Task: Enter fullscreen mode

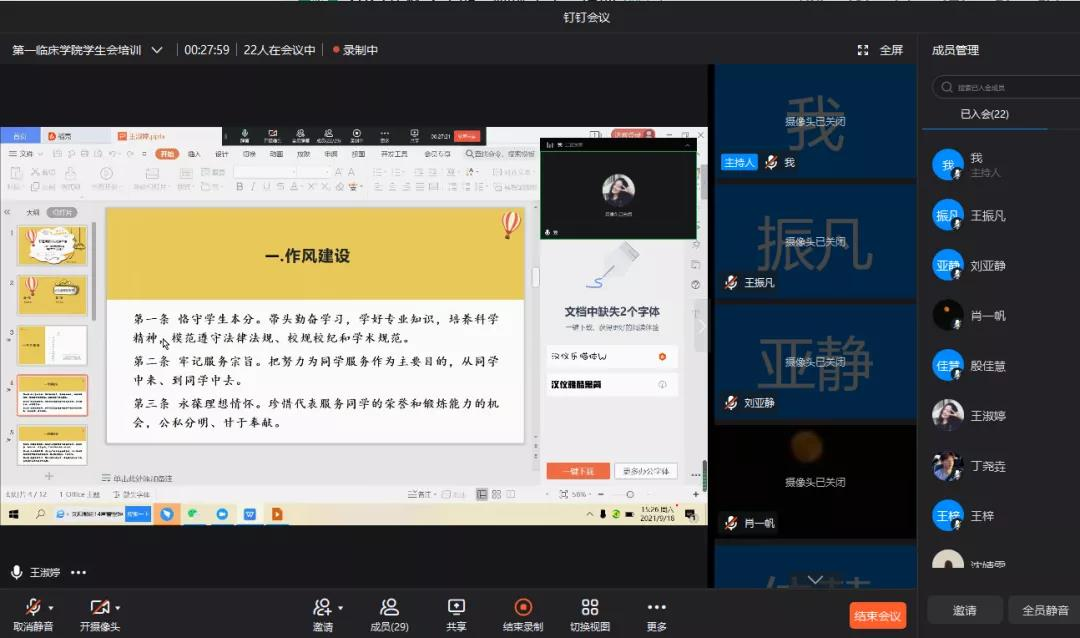Action: click(881, 50)
